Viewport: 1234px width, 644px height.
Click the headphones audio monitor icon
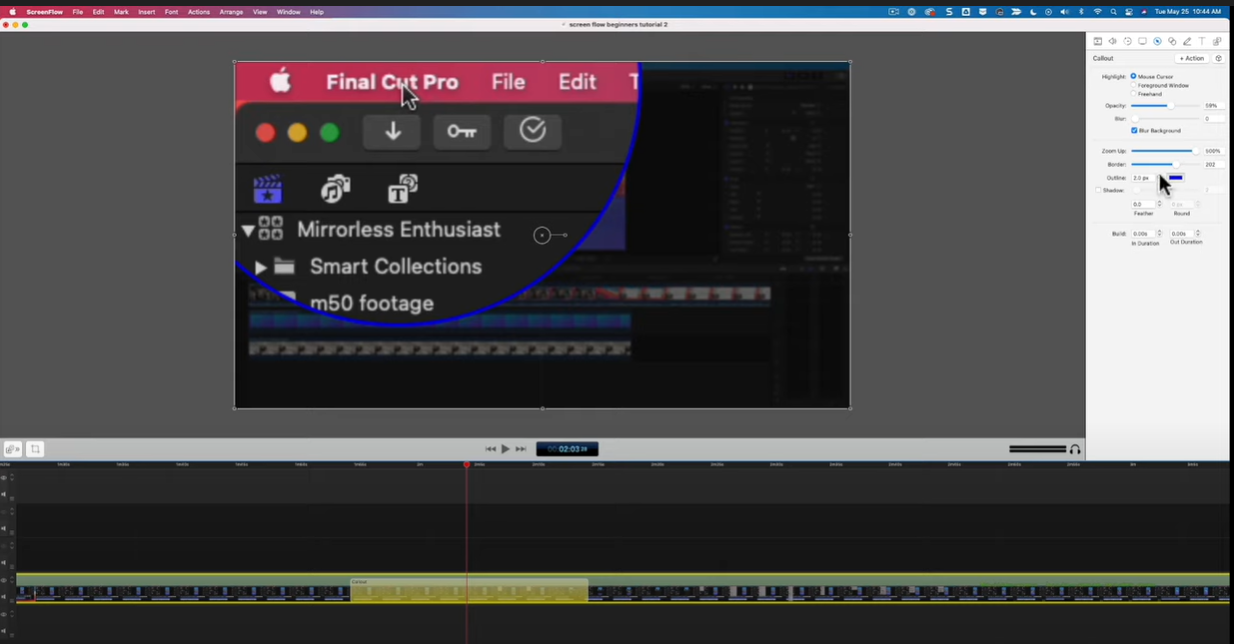1075,450
